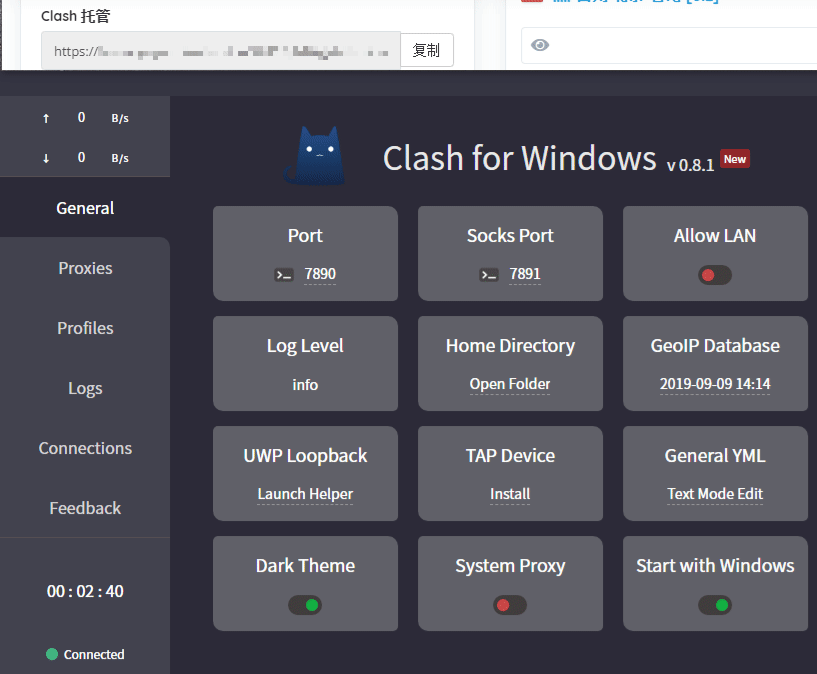Click Launch Helper for UWP Loopback
This screenshot has width=817, height=674.
[305, 494]
